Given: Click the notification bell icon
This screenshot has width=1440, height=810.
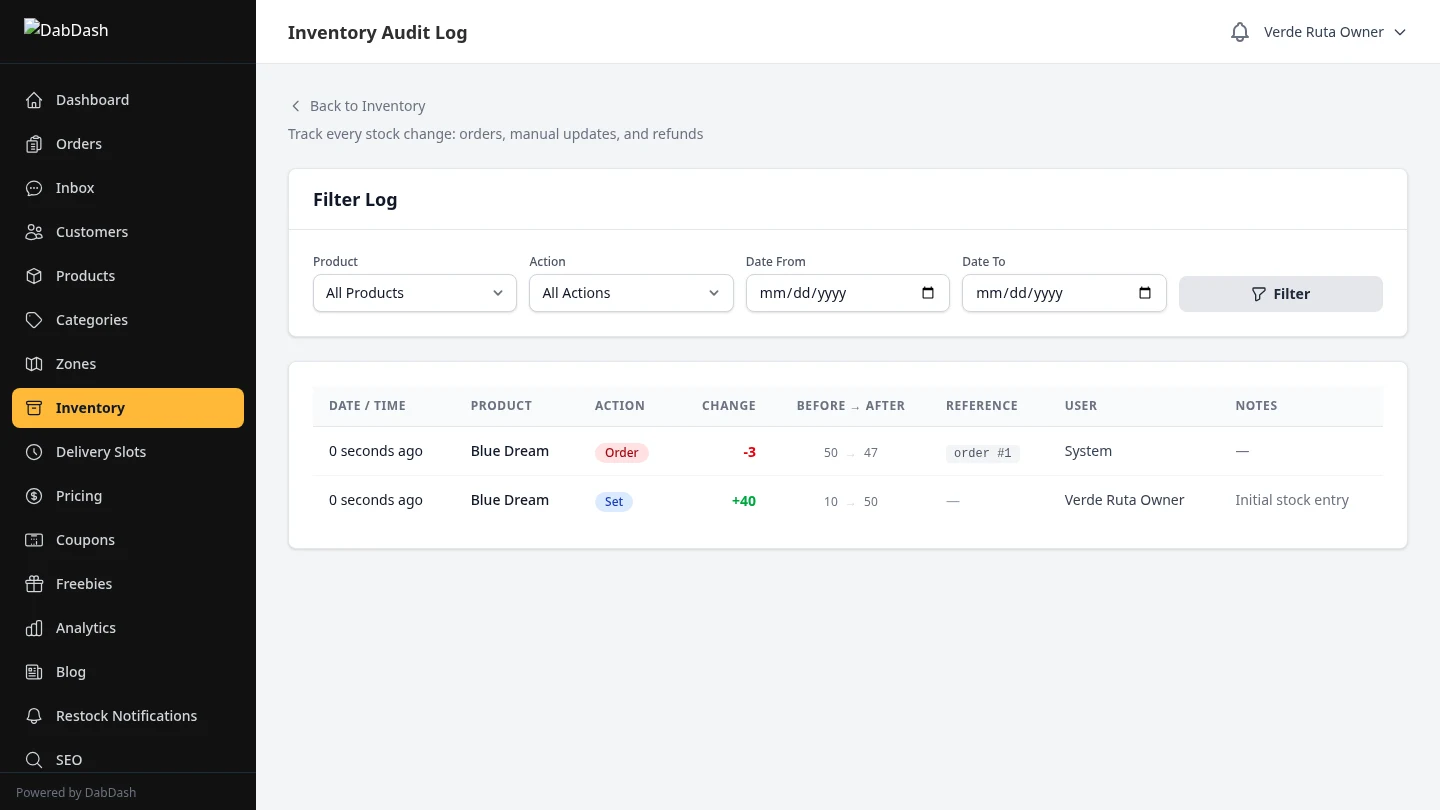Looking at the screenshot, I should [1240, 32].
